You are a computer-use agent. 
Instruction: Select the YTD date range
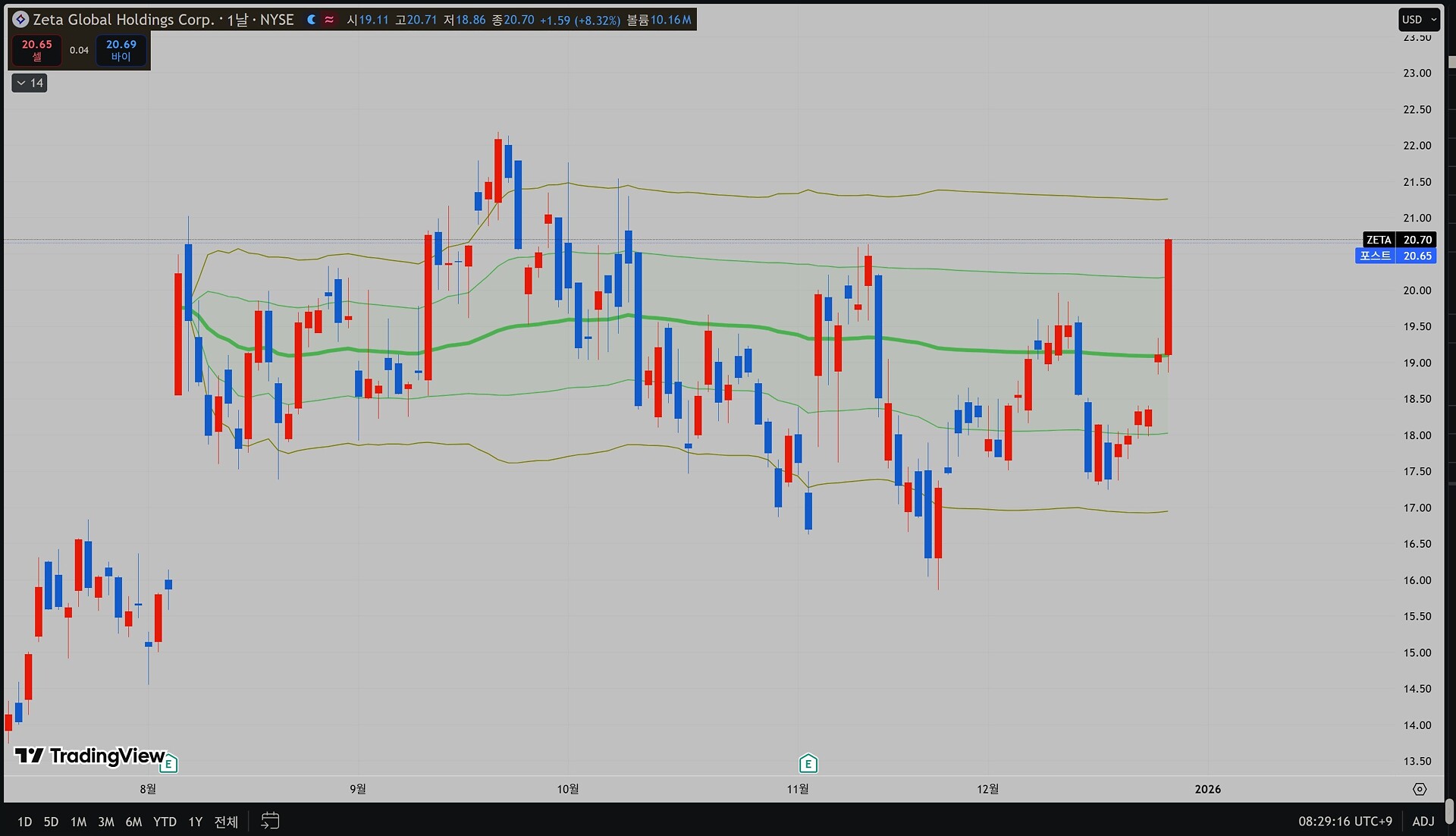tap(165, 822)
